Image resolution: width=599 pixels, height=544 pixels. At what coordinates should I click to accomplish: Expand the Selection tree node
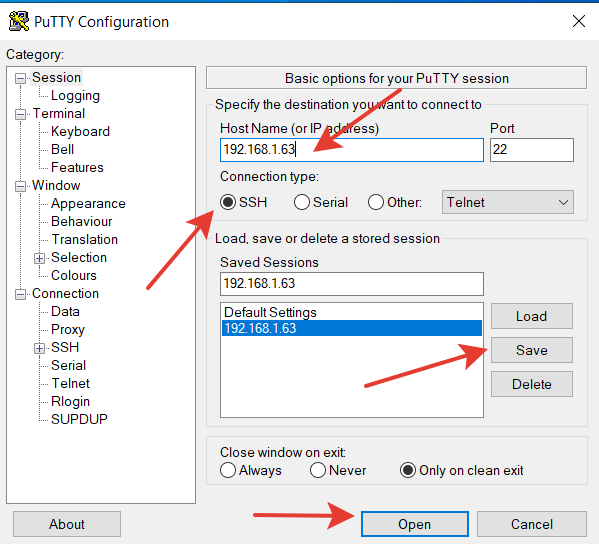pyautogui.click(x=39, y=259)
